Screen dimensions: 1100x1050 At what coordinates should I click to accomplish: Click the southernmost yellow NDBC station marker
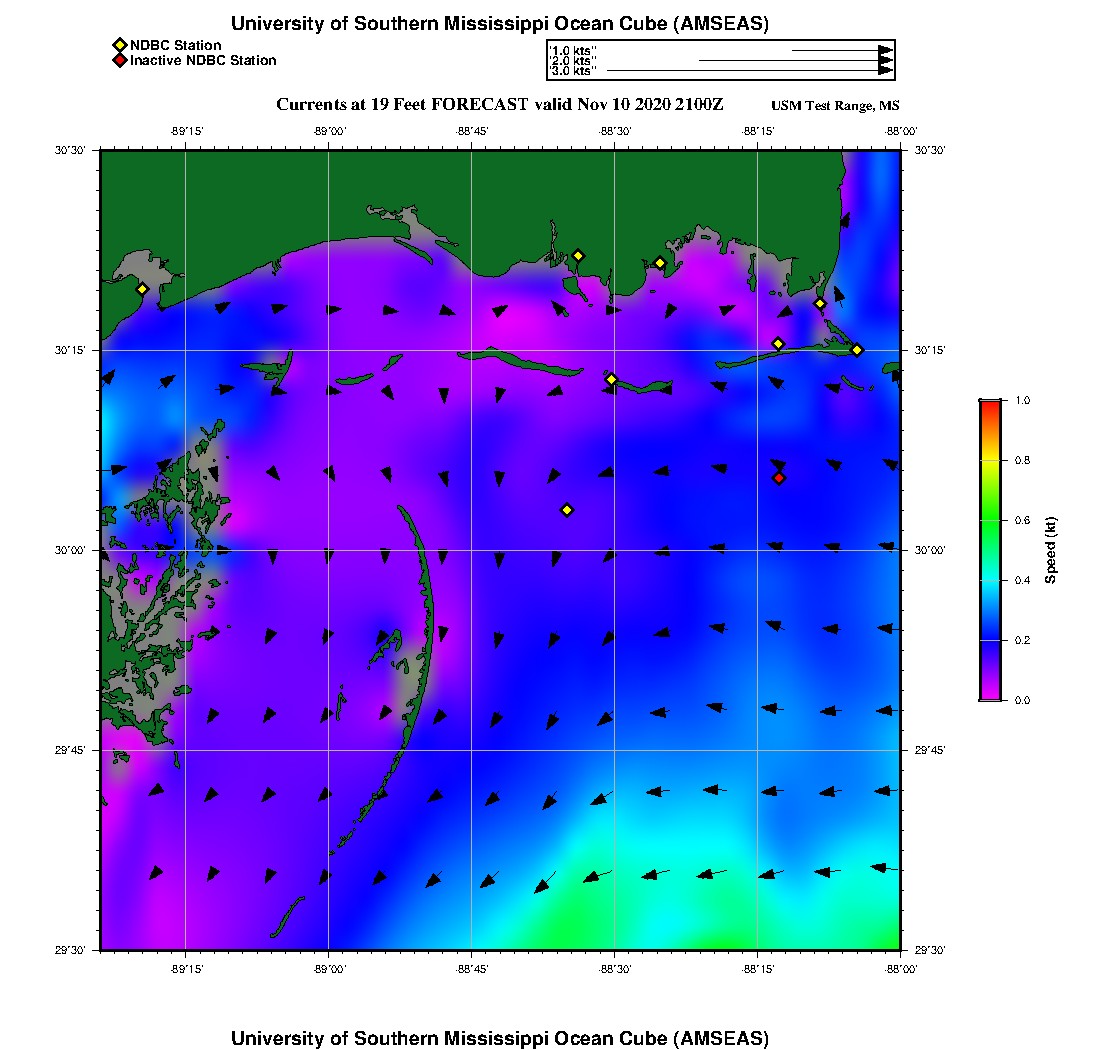(567, 510)
